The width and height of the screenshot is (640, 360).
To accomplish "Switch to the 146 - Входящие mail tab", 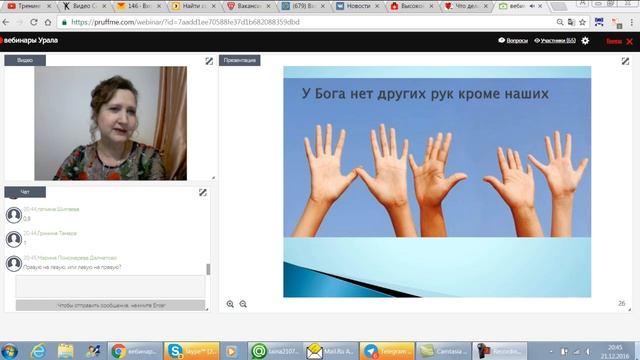I will click(x=138, y=6).
